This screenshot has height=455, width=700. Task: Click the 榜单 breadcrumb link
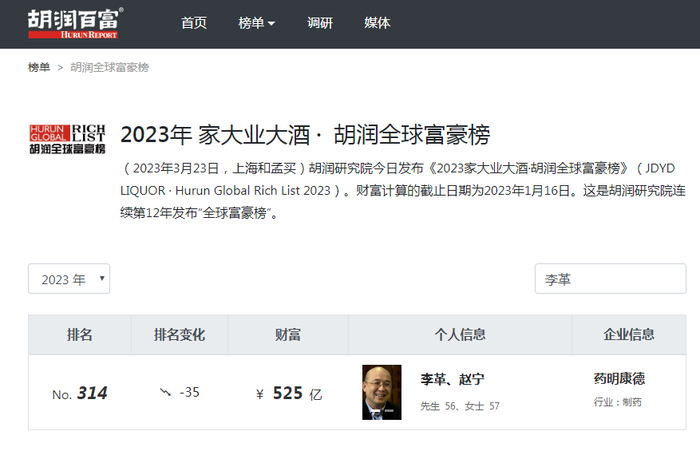tap(39, 67)
